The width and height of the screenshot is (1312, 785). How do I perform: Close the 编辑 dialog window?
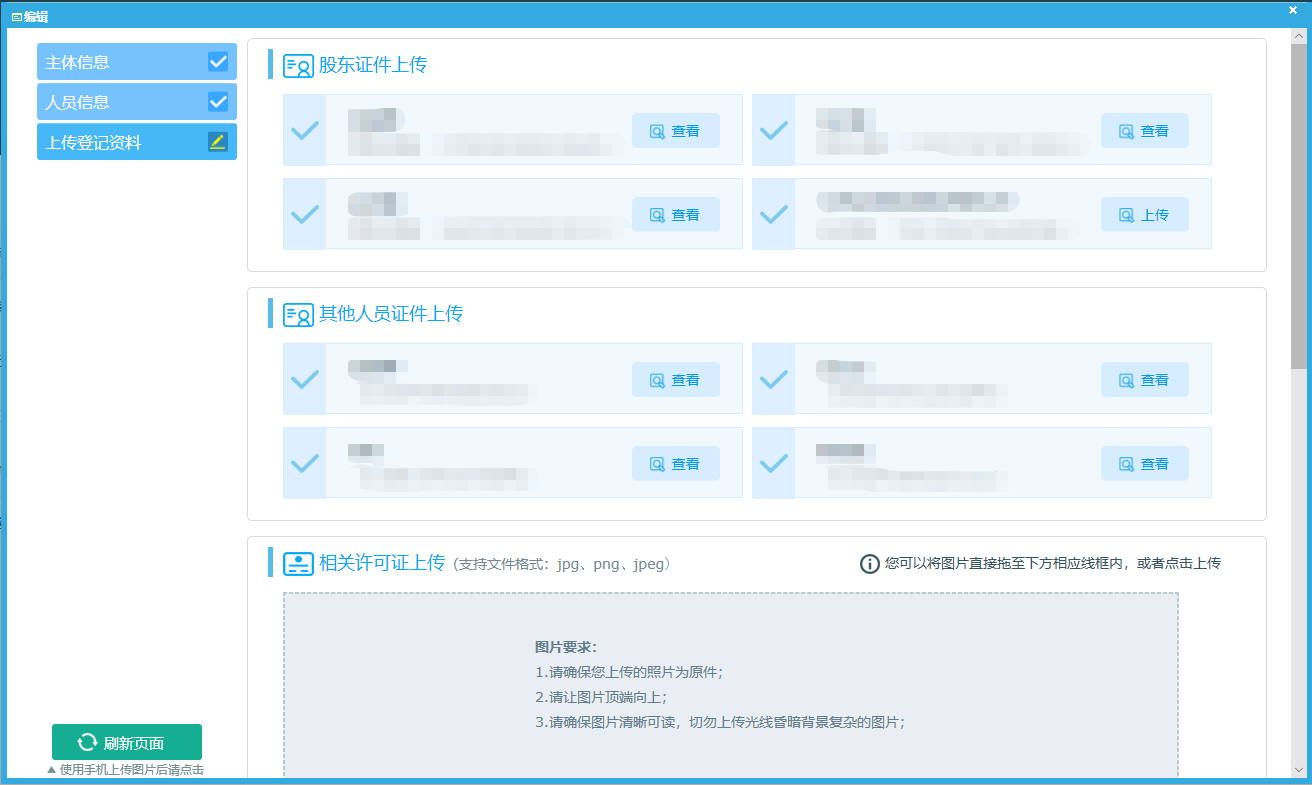click(x=1292, y=10)
